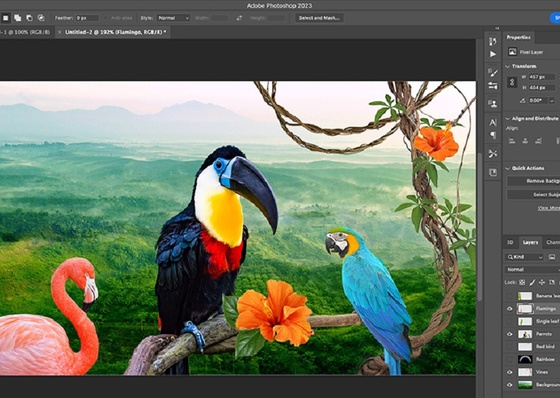This screenshot has height=398, width=560.
Task: Select the Layers tab
Action: [x=530, y=243]
